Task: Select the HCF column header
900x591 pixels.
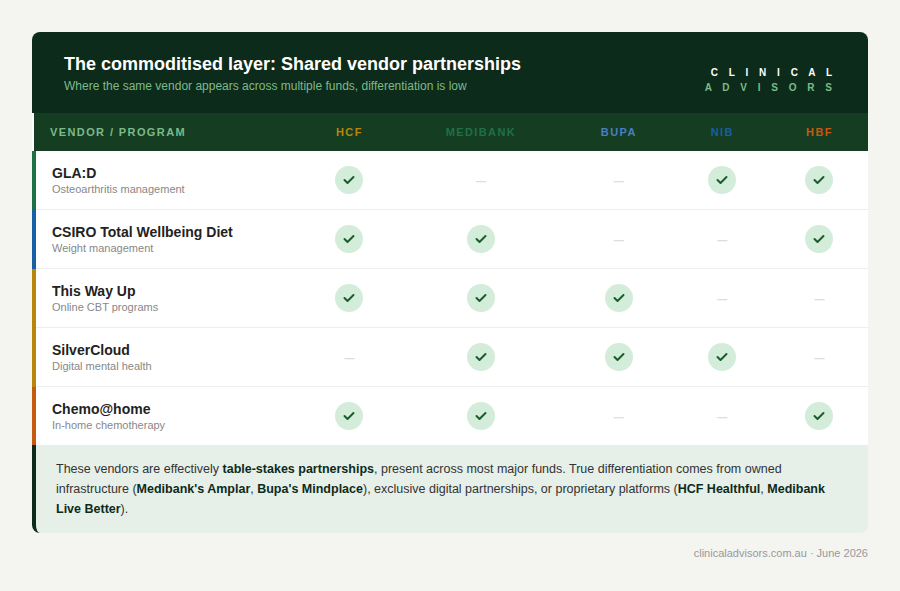Action: (x=349, y=133)
